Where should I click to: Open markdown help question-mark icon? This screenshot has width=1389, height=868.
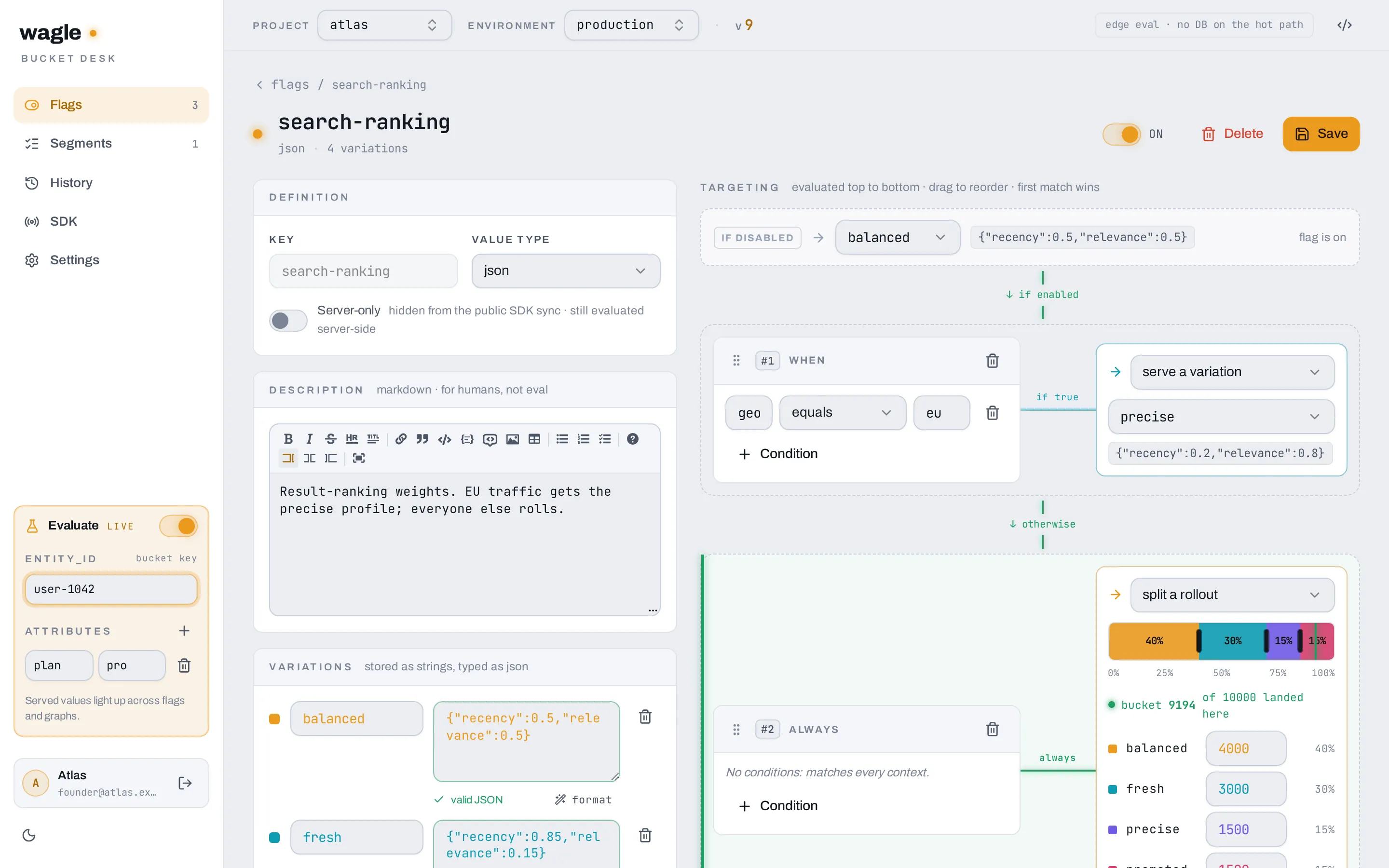pos(632,439)
